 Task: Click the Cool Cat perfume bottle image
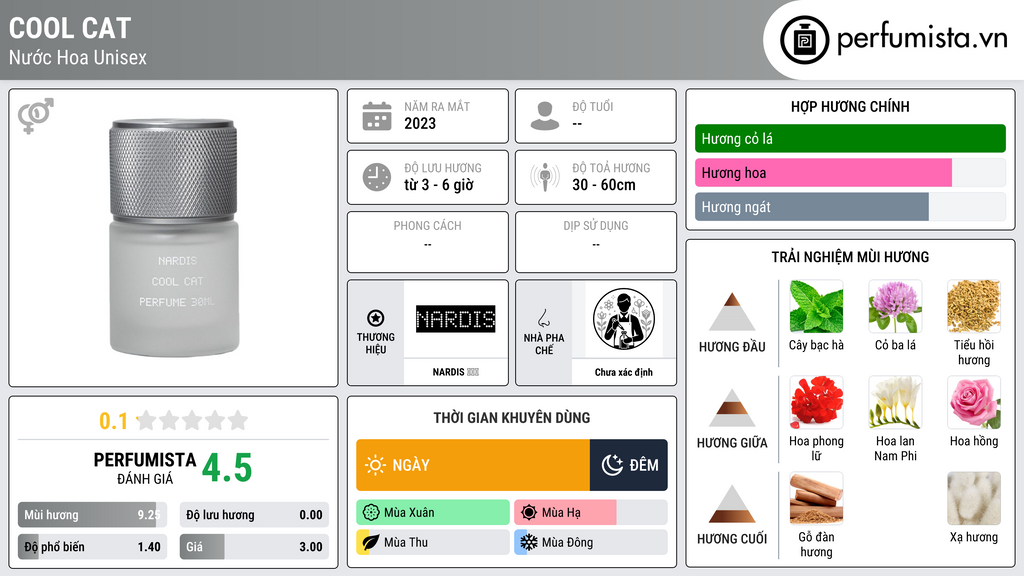[x=174, y=238]
